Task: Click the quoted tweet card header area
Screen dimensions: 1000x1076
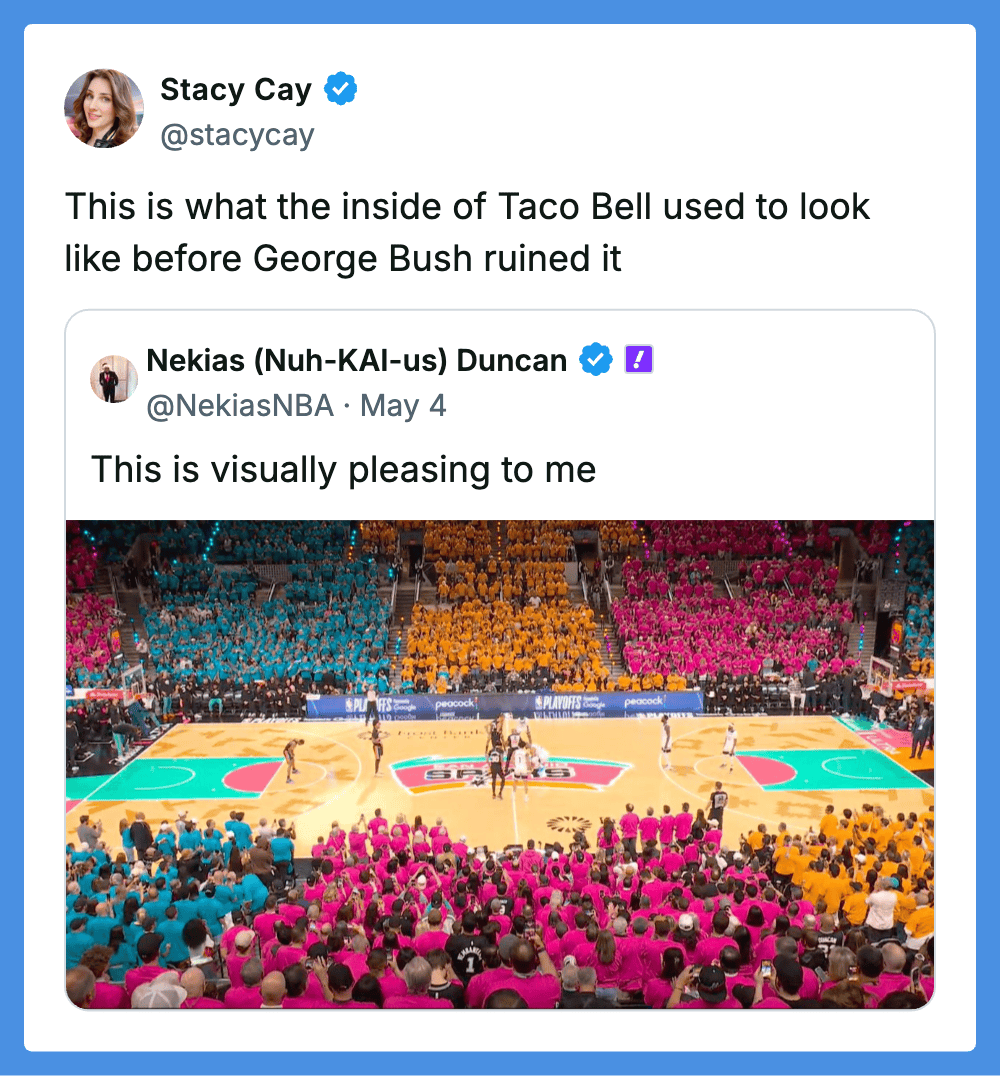Action: [x=500, y=382]
